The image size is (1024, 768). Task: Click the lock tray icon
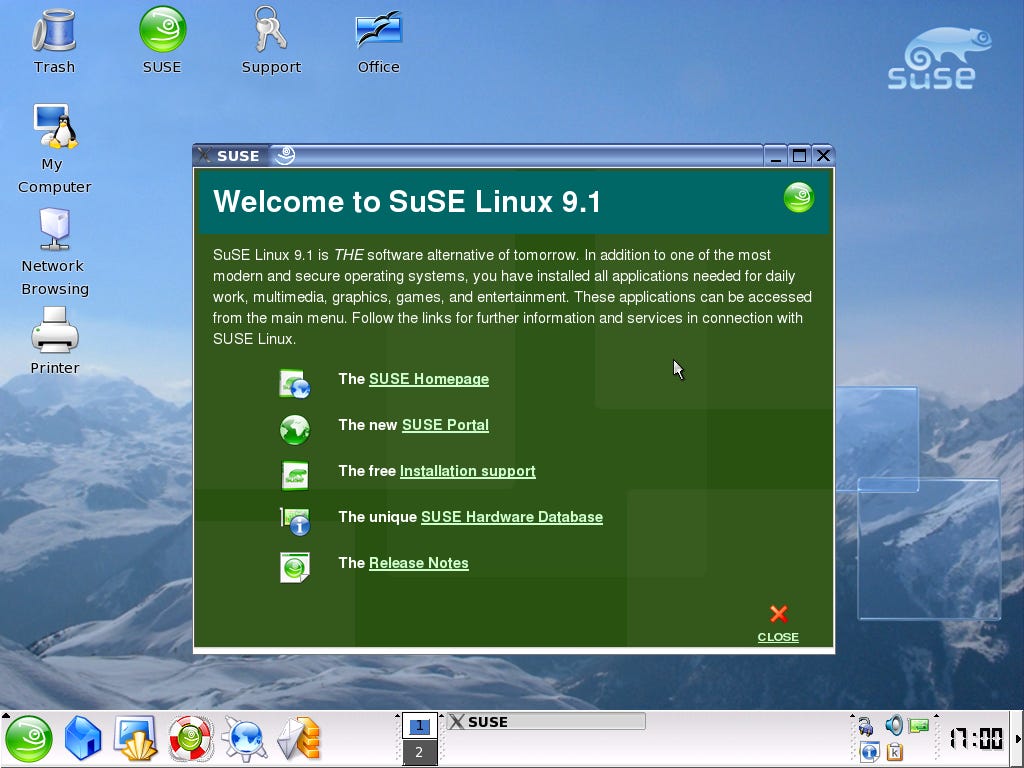[866, 726]
